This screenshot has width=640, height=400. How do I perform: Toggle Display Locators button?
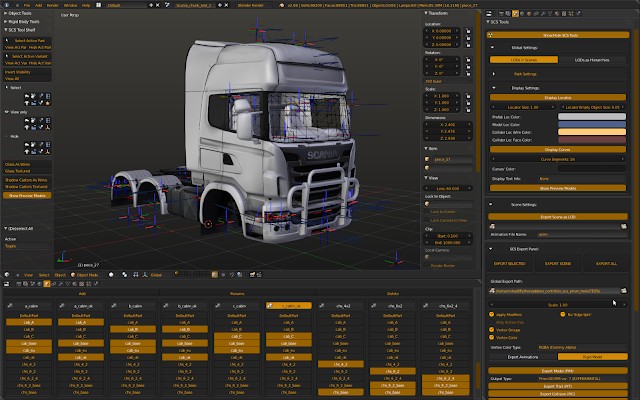pyautogui.click(x=558, y=98)
